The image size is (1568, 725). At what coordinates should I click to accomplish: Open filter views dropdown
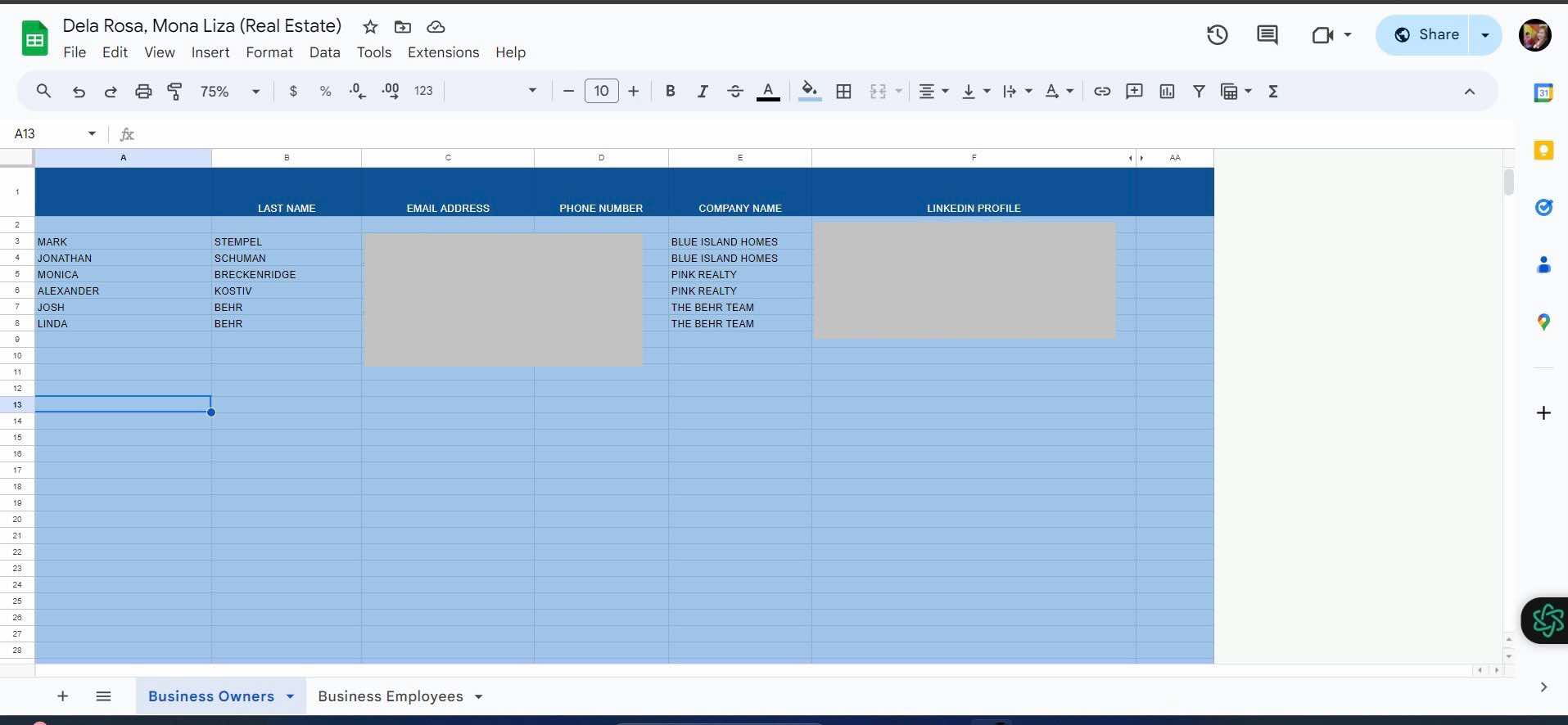1236,92
